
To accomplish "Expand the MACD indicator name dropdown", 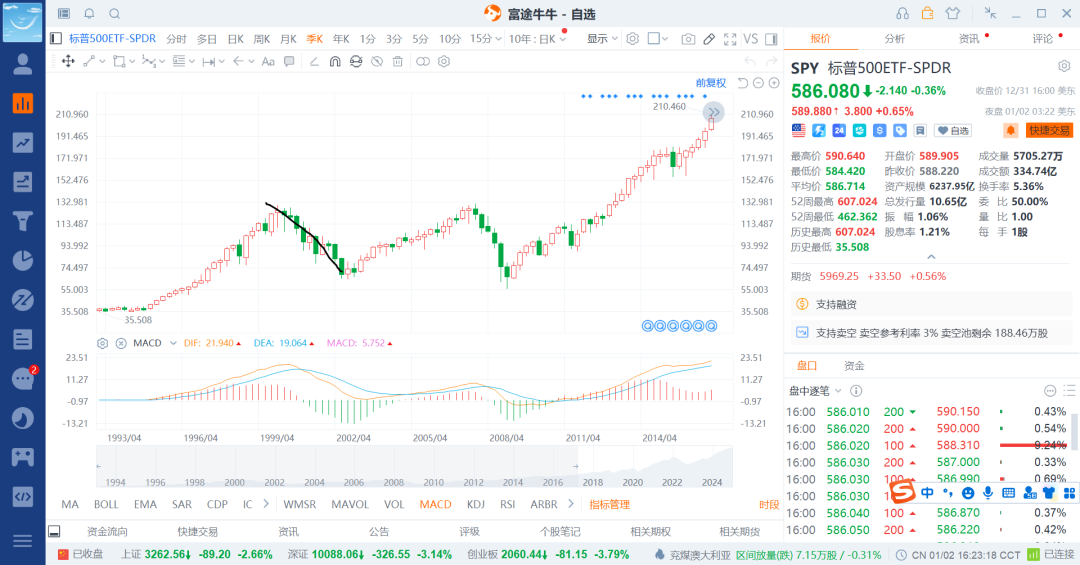I will (x=174, y=343).
